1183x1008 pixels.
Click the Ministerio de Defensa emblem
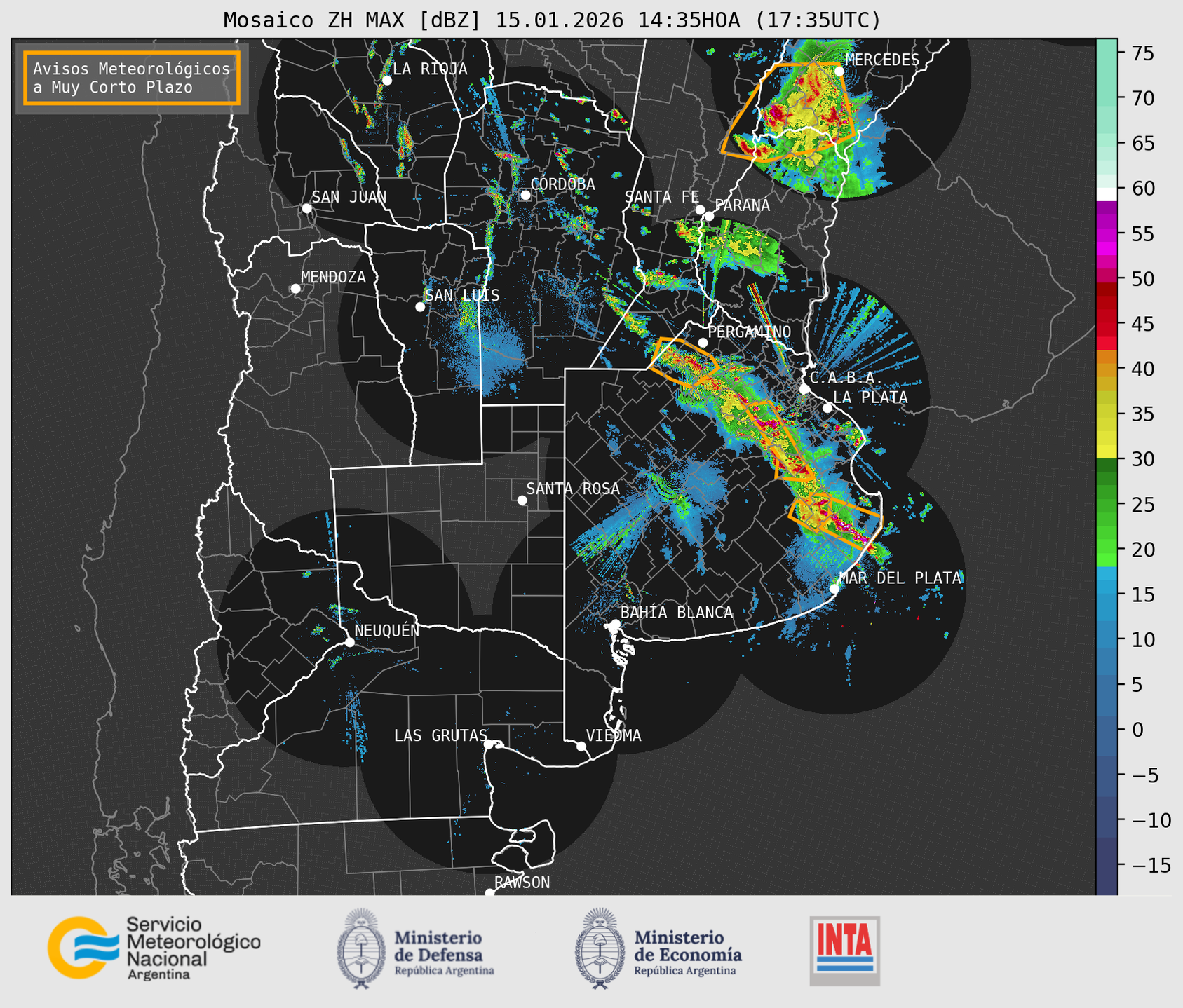tap(361, 948)
